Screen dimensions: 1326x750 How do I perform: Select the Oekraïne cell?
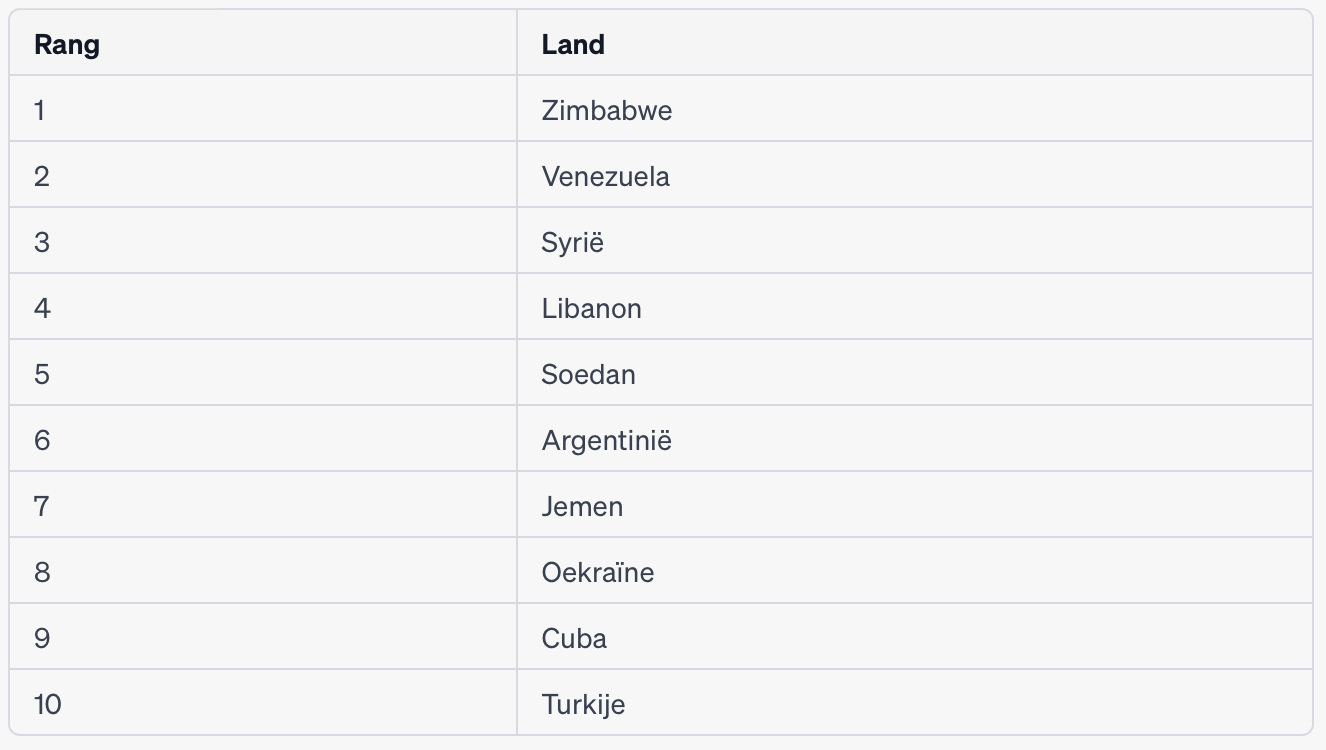pyautogui.click(x=598, y=573)
